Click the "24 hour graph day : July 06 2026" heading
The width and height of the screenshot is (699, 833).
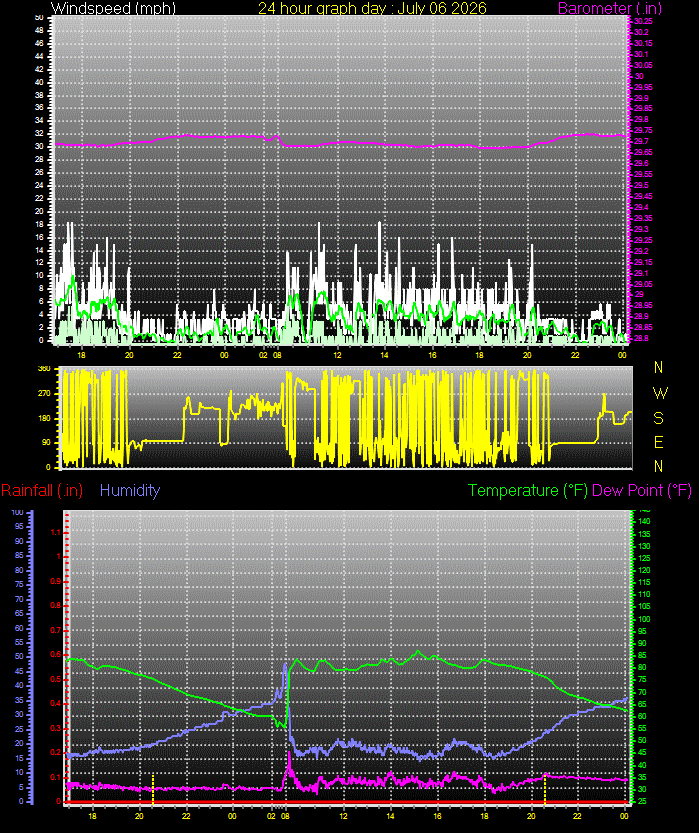coord(372,8)
